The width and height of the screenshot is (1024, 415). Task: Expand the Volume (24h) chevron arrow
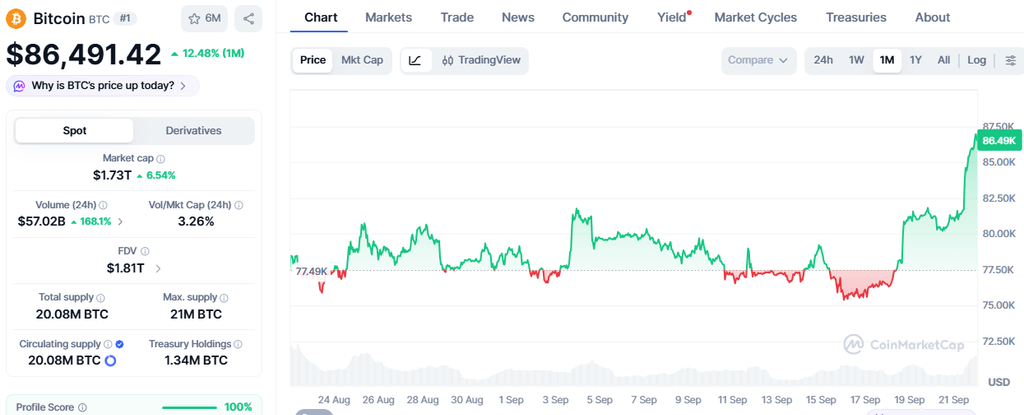pos(120,222)
